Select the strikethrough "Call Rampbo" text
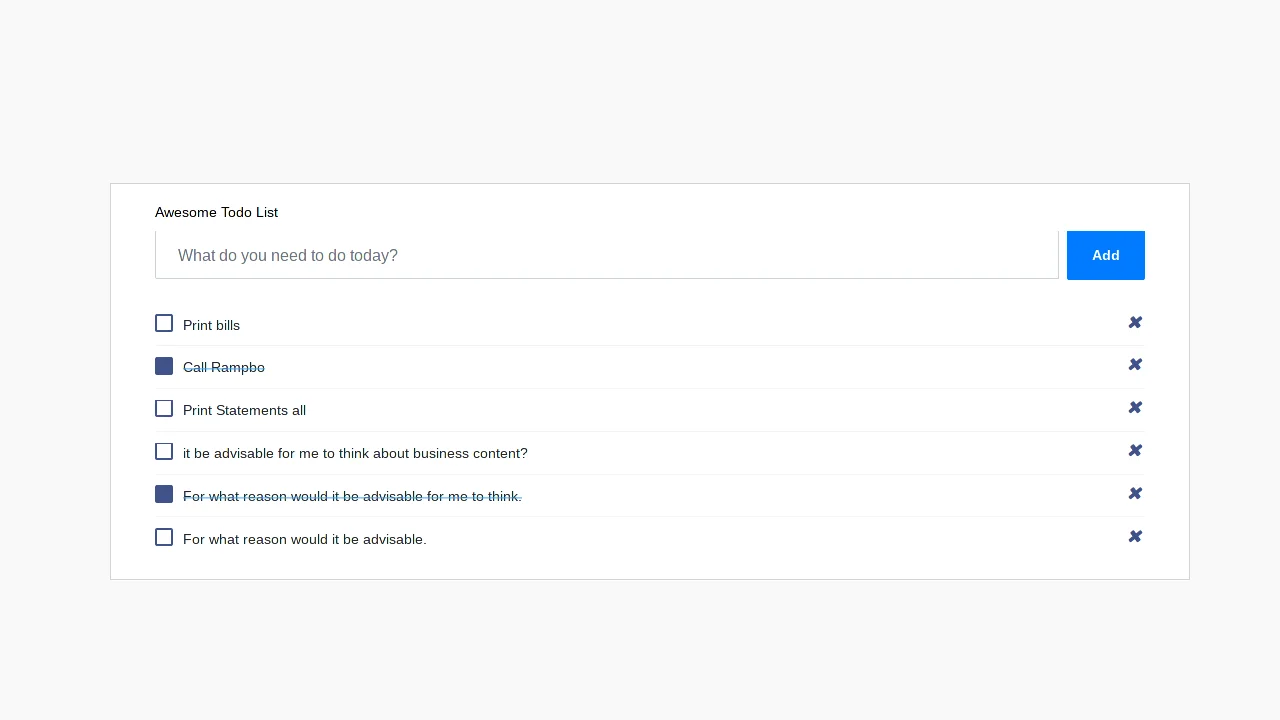Image resolution: width=1280 pixels, height=720 pixels. pos(224,367)
